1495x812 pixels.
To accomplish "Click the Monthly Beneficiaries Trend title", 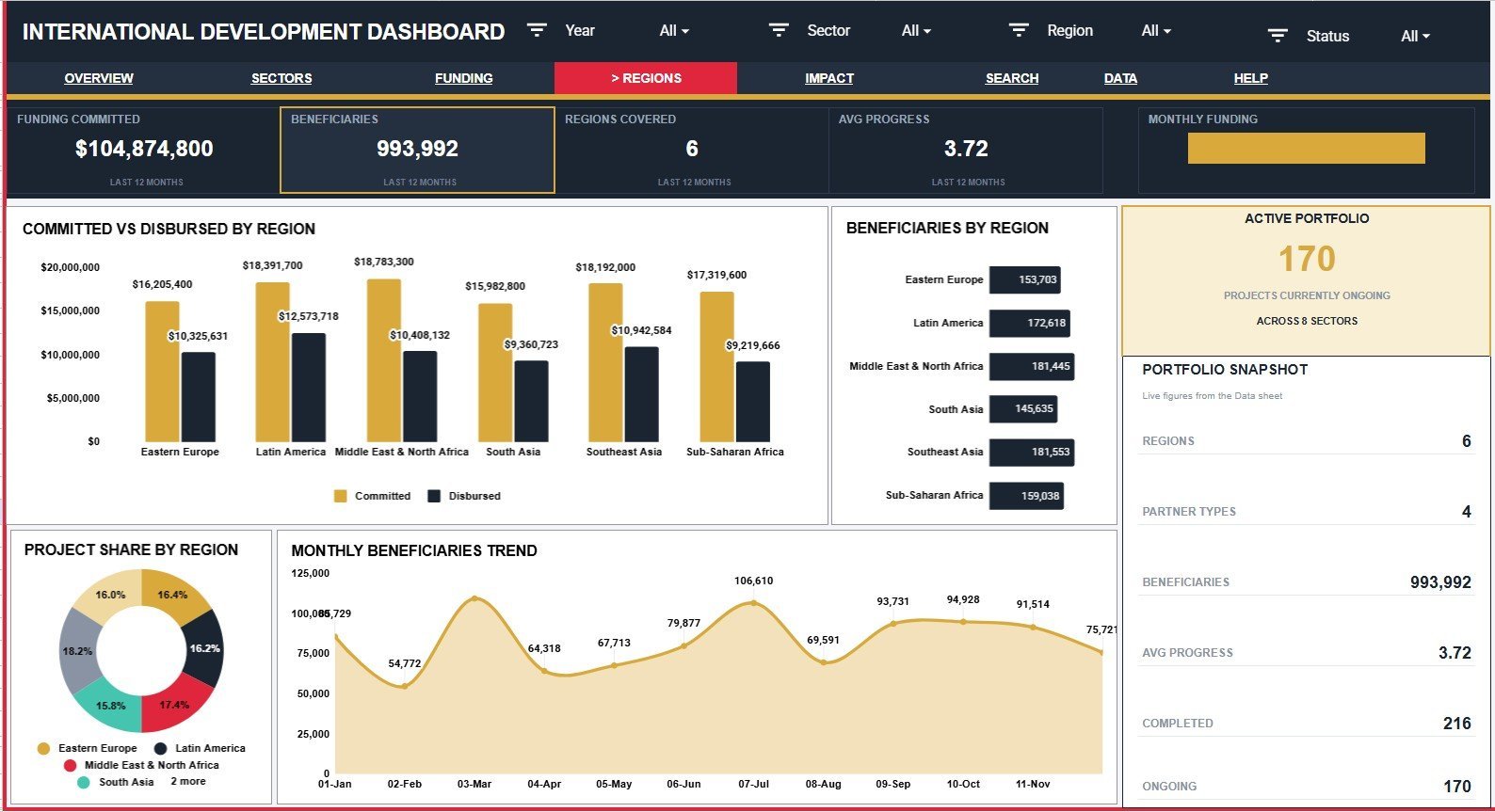I will pos(414,550).
